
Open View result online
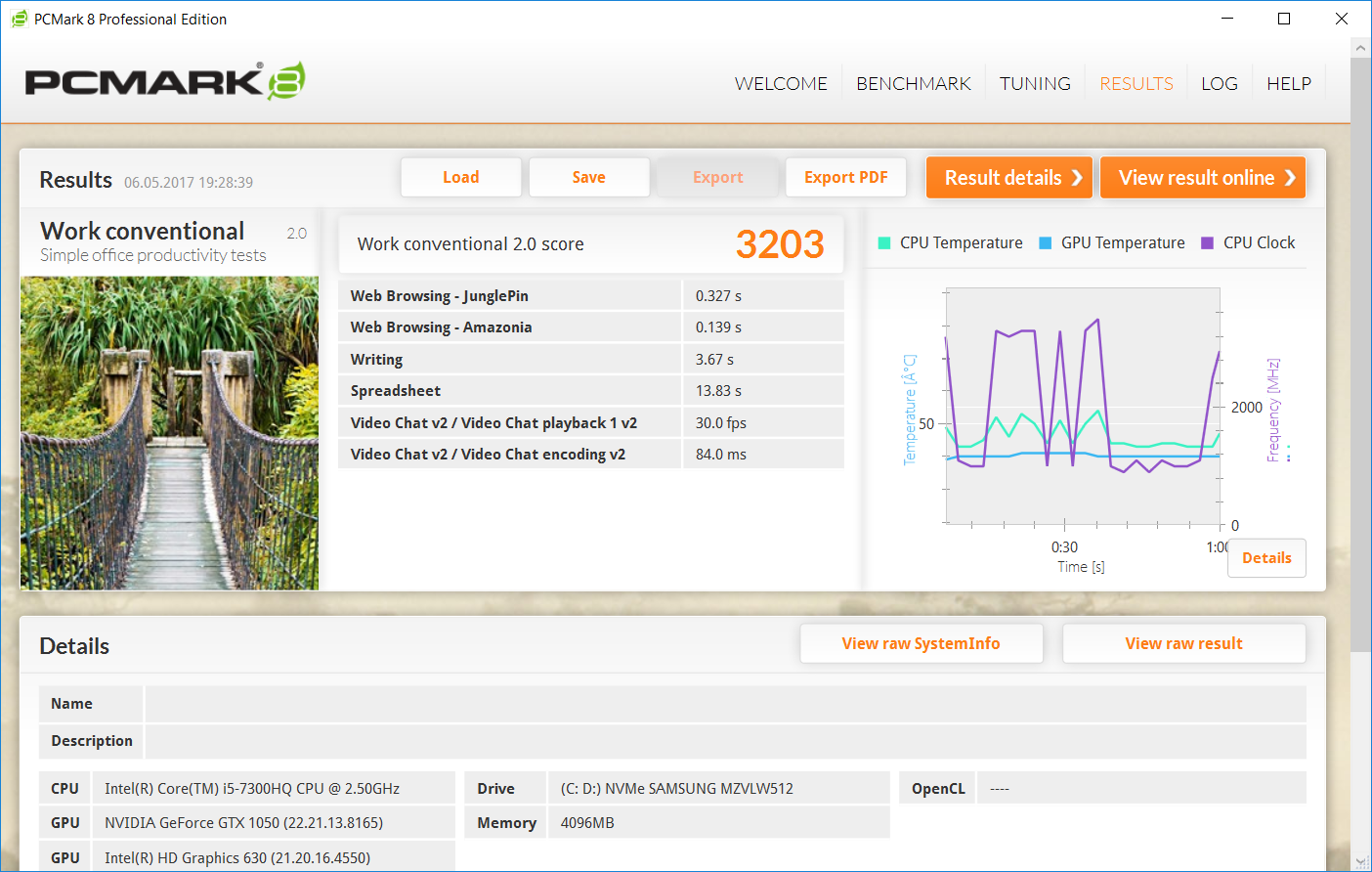[1202, 178]
